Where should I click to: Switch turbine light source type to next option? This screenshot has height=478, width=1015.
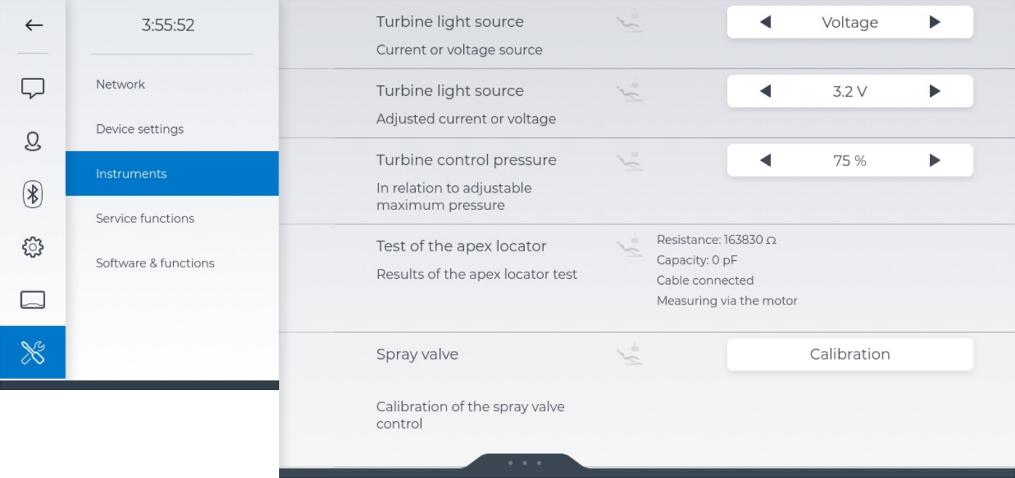coord(934,22)
